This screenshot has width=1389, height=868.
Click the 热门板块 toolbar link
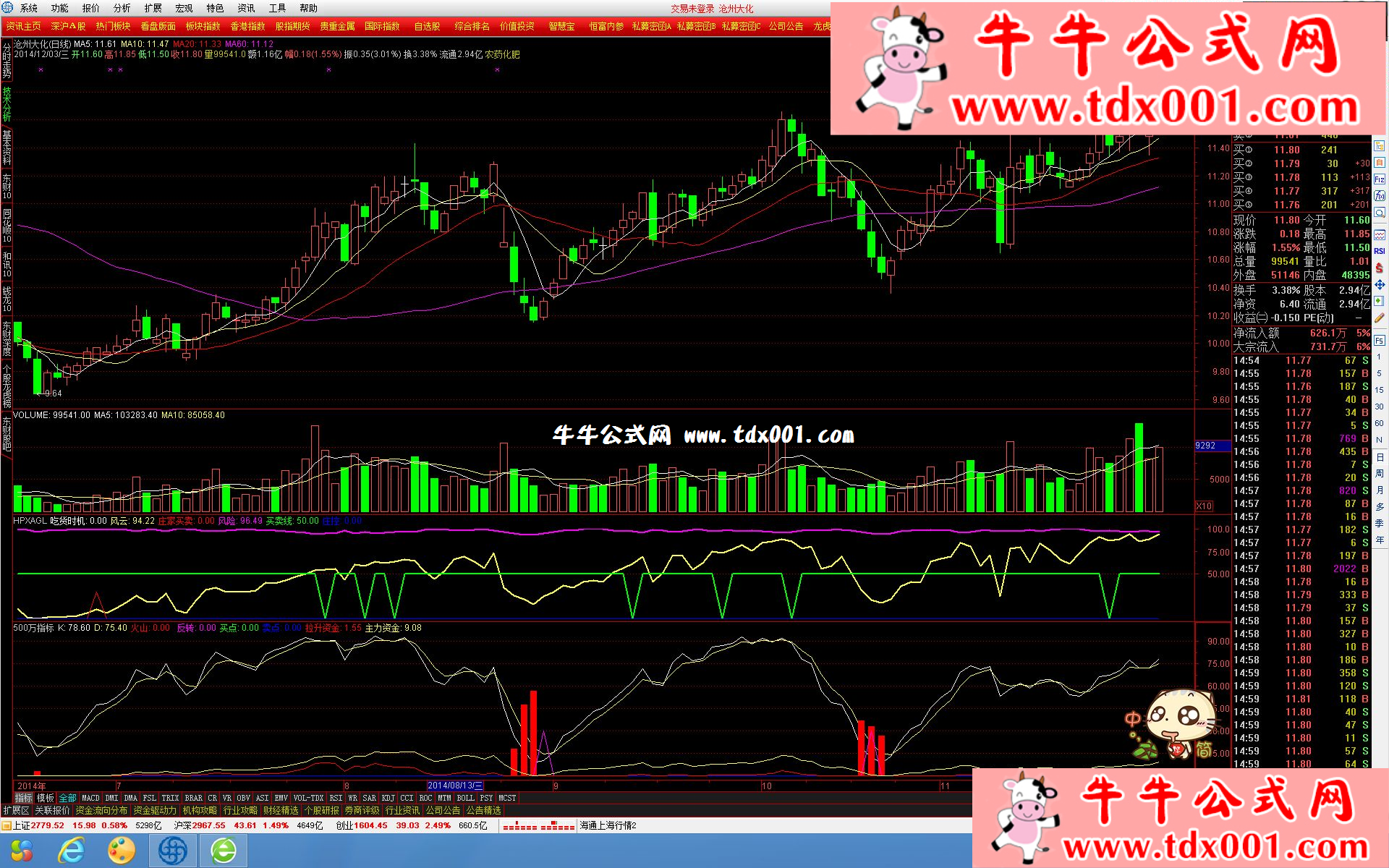tap(113, 26)
